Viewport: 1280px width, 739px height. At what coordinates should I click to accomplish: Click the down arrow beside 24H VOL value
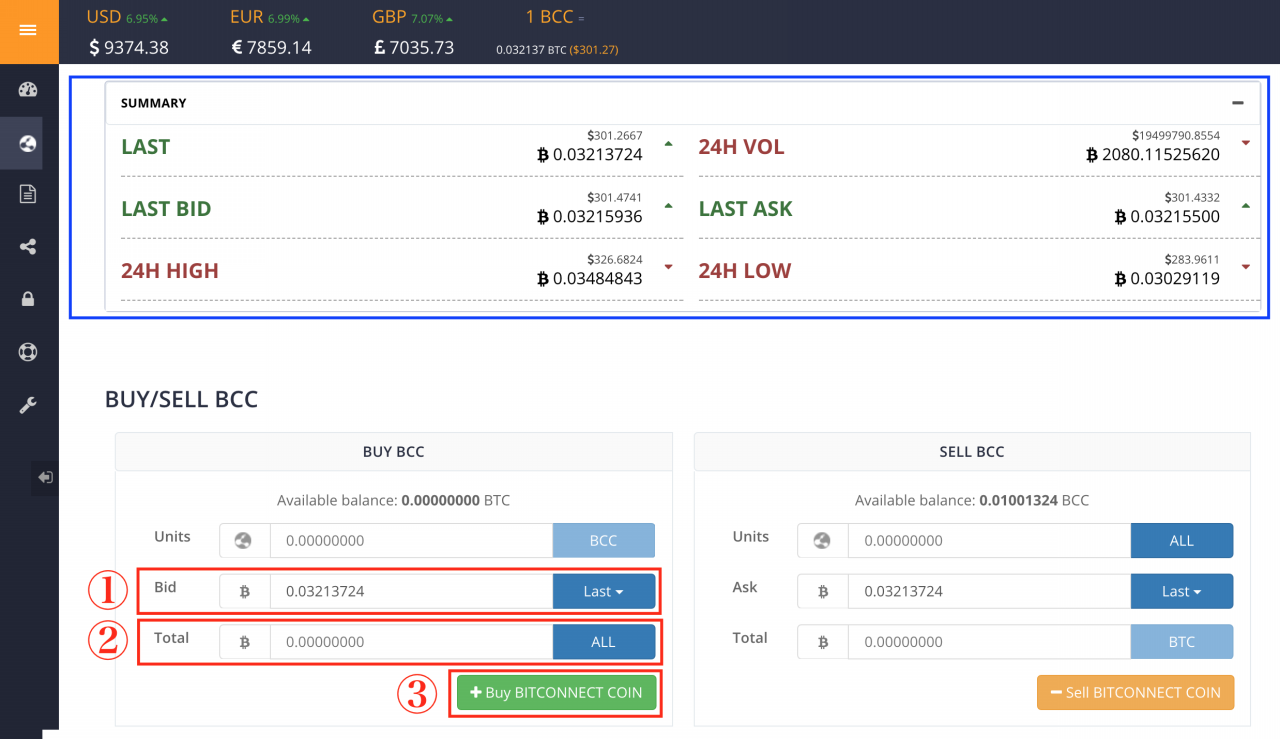coord(1246,144)
